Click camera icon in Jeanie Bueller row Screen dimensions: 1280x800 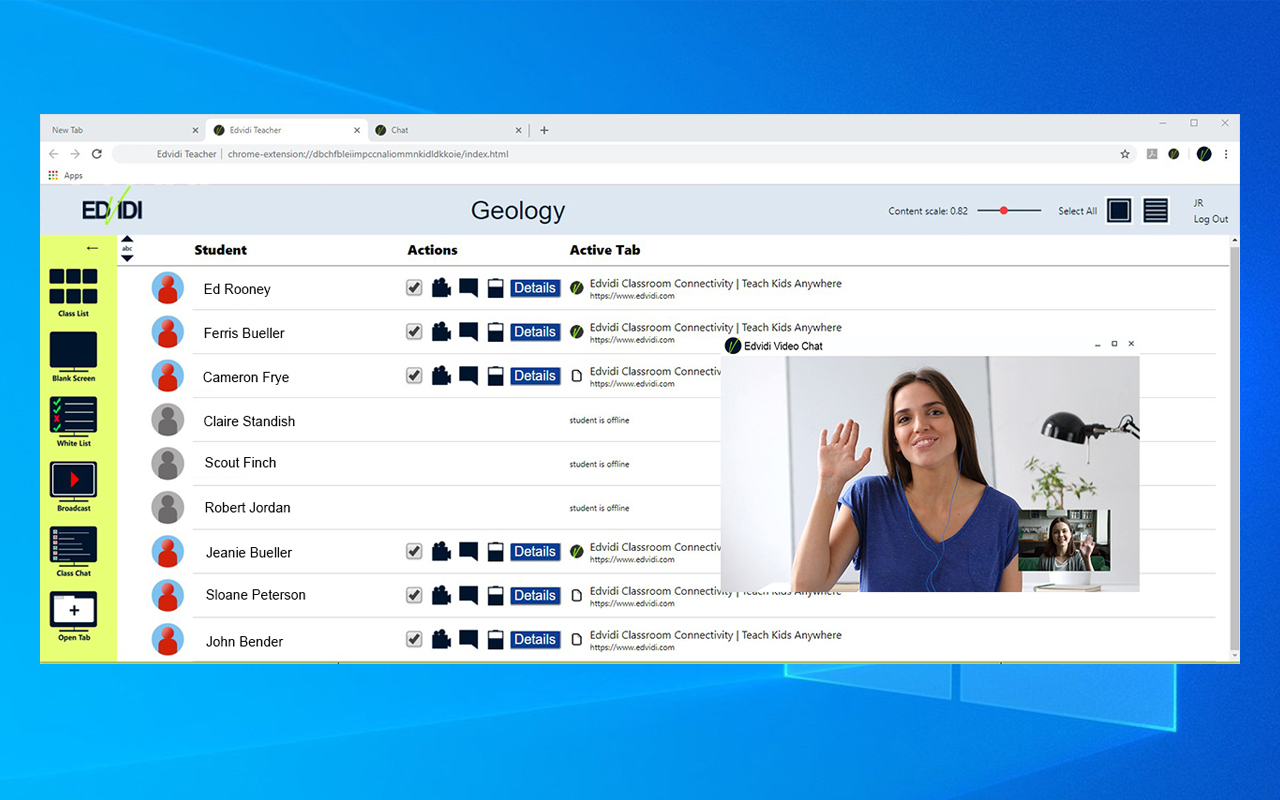(x=441, y=552)
